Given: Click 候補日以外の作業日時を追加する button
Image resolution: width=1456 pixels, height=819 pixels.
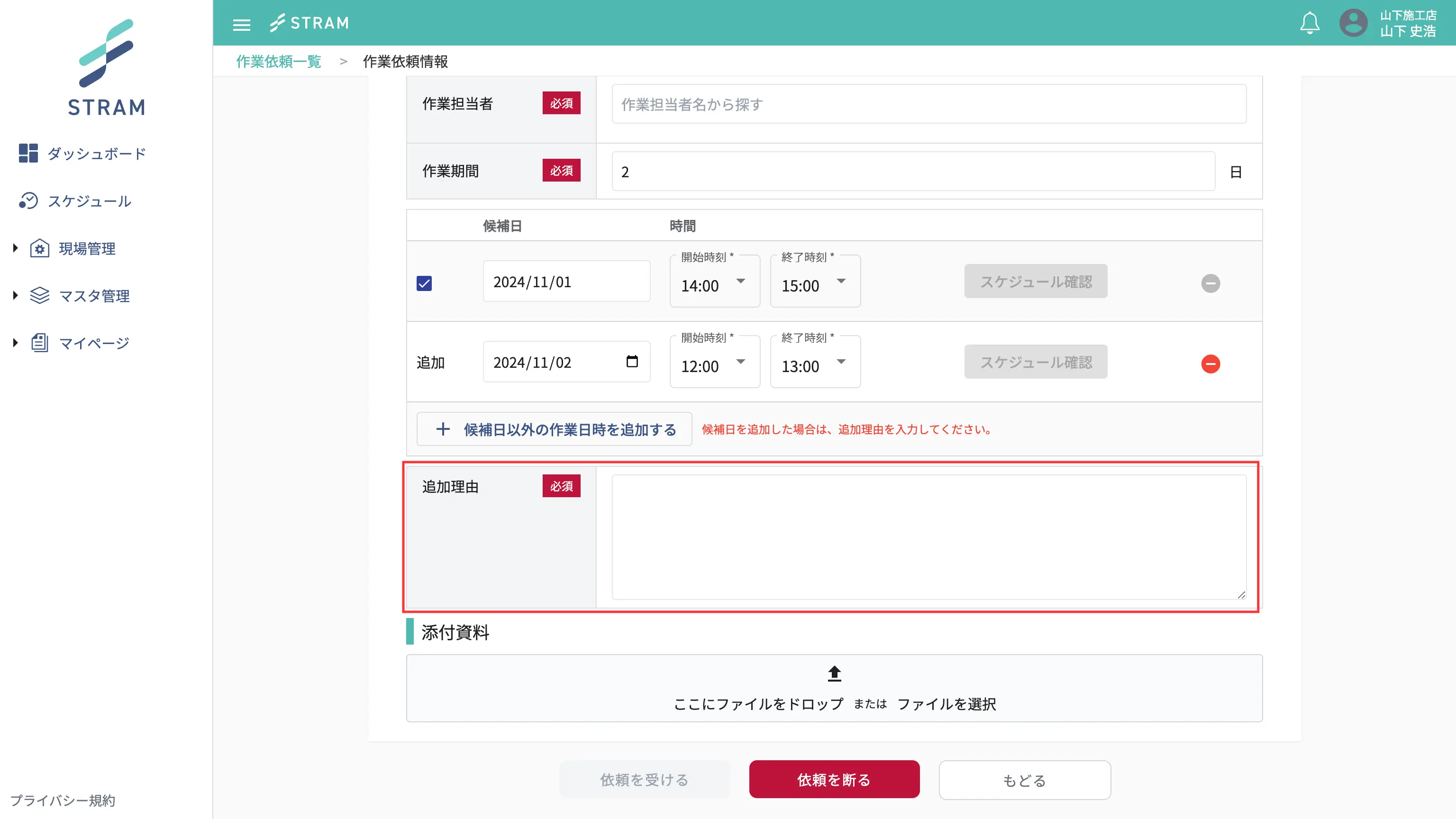Looking at the screenshot, I should pos(555,429).
